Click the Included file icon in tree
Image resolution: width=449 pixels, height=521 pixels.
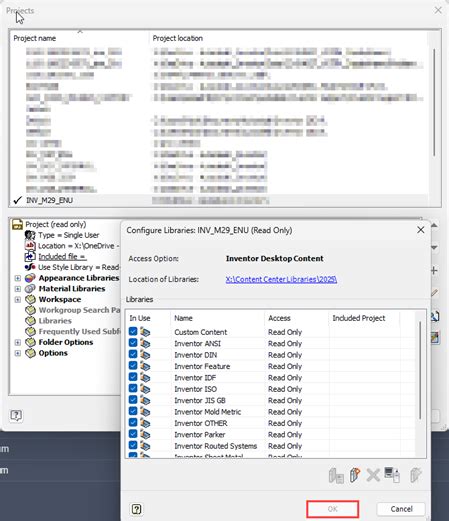pos(30,256)
